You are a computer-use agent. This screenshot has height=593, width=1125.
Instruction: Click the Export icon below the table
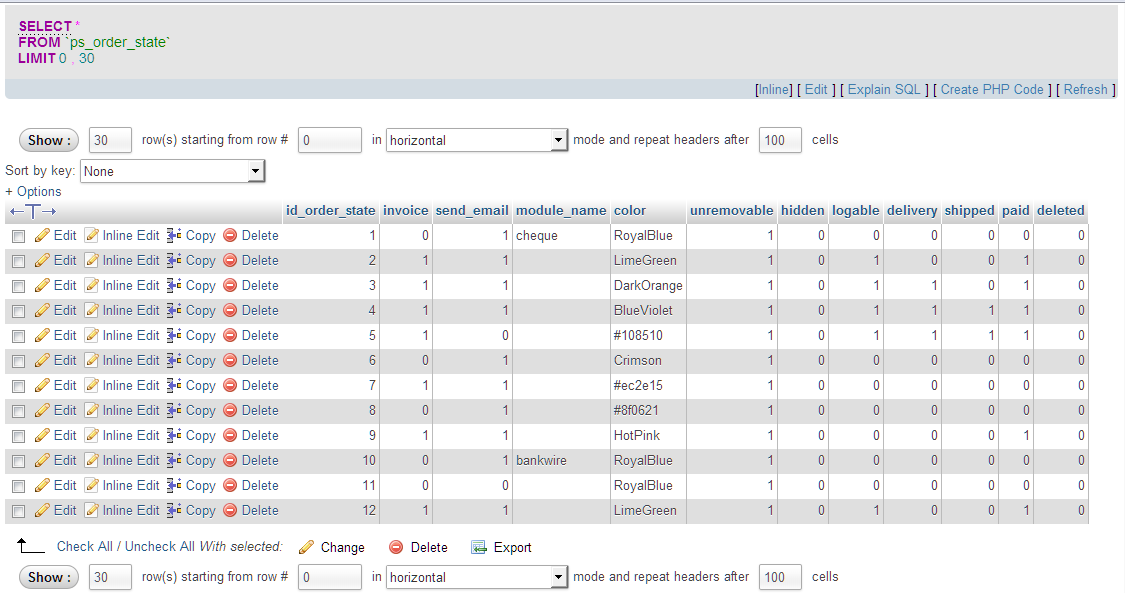point(479,548)
